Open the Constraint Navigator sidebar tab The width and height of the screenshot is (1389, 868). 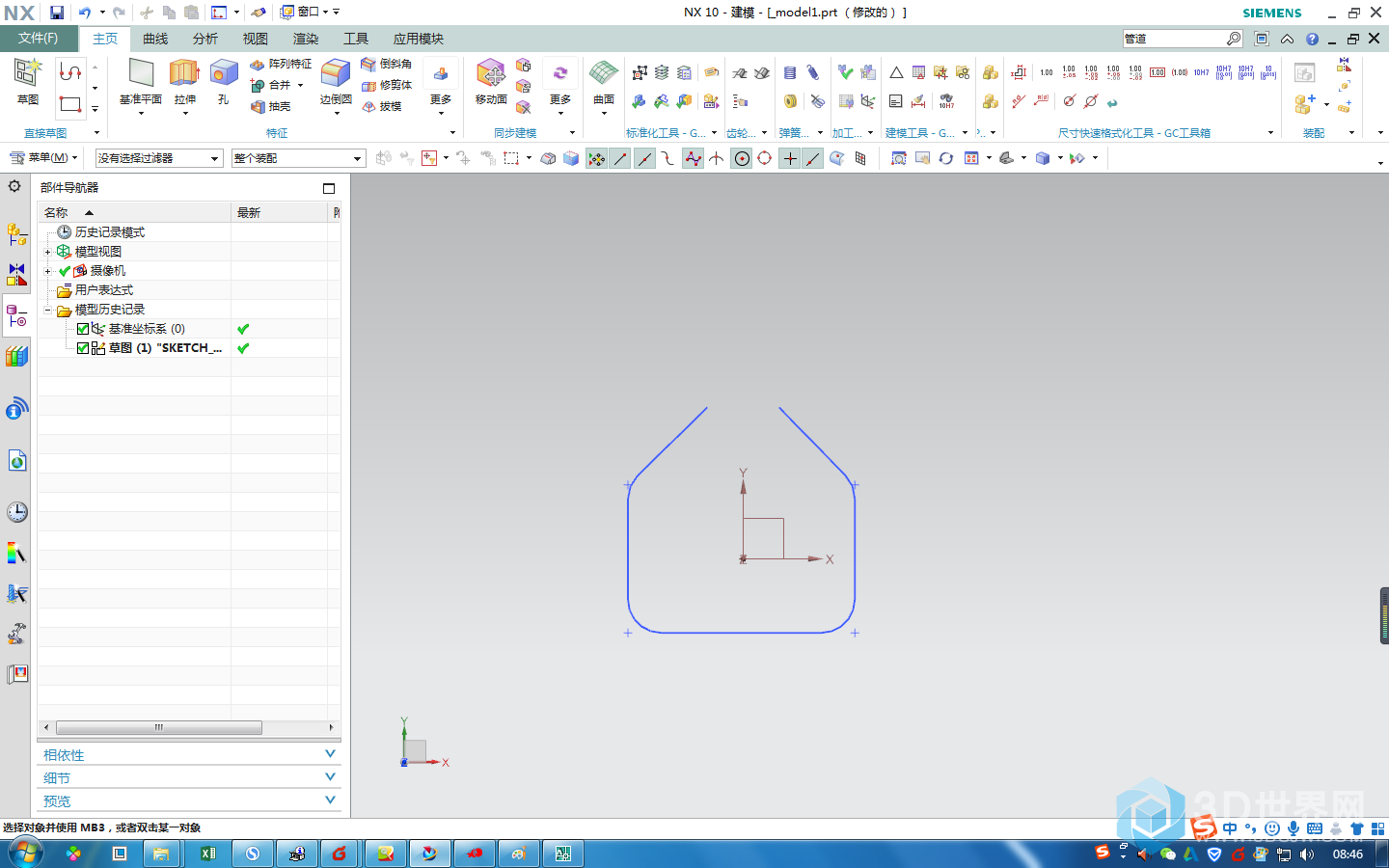pos(16,275)
